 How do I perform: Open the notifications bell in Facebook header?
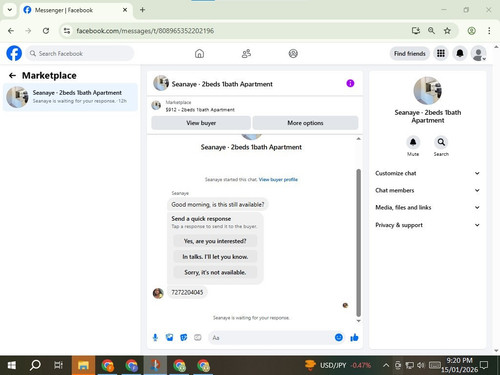tap(460, 53)
